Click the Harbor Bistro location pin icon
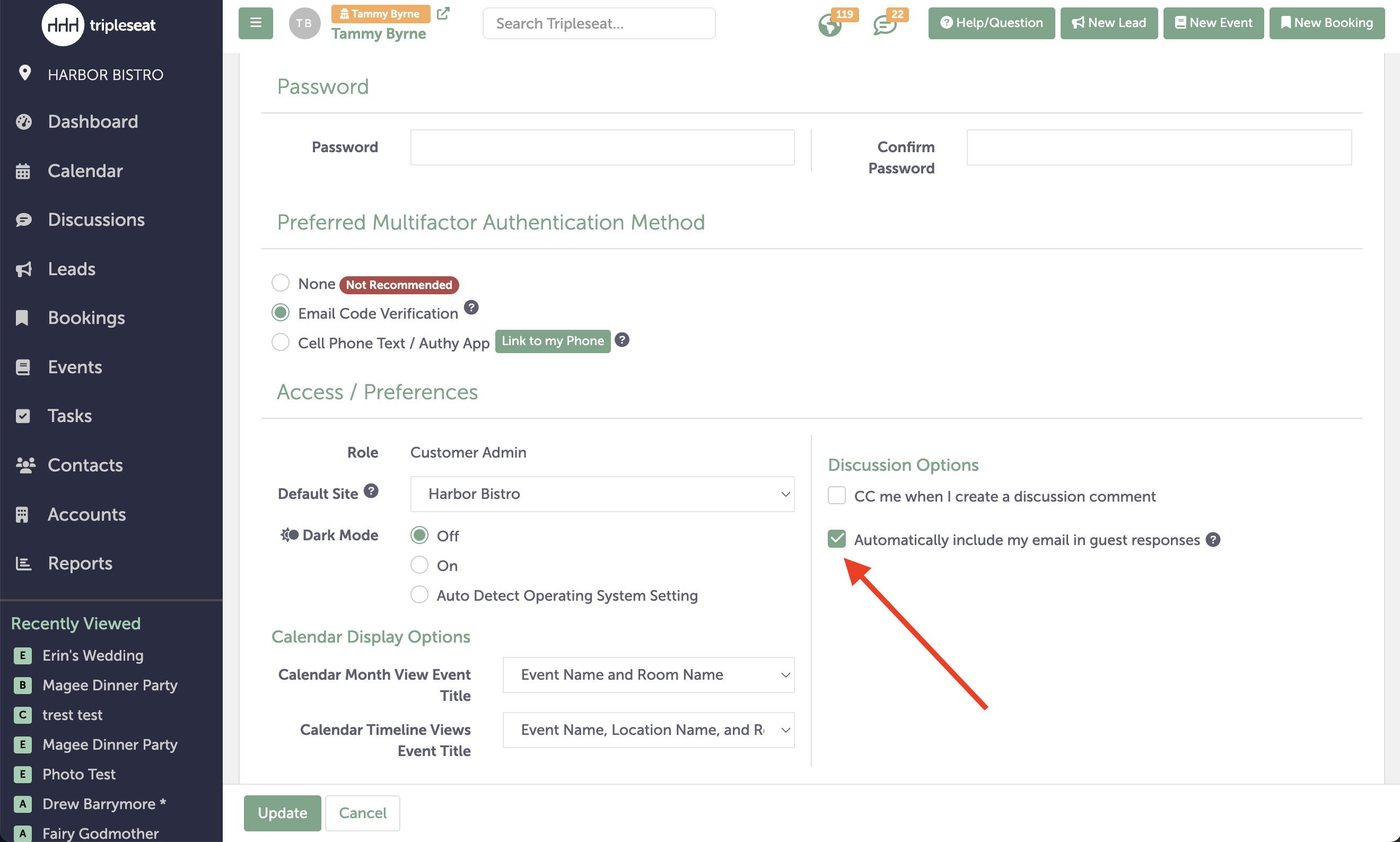This screenshot has height=842, width=1400. click(x=24, y=73)
